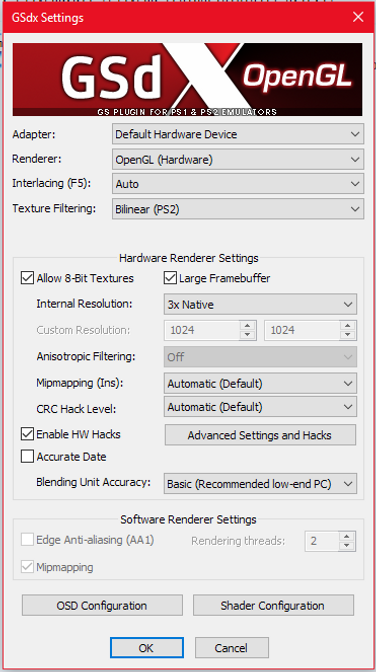Viewport: 376px width, 672px height.
Task: Click the second Custom Resolution field
Action: point(303,330)
